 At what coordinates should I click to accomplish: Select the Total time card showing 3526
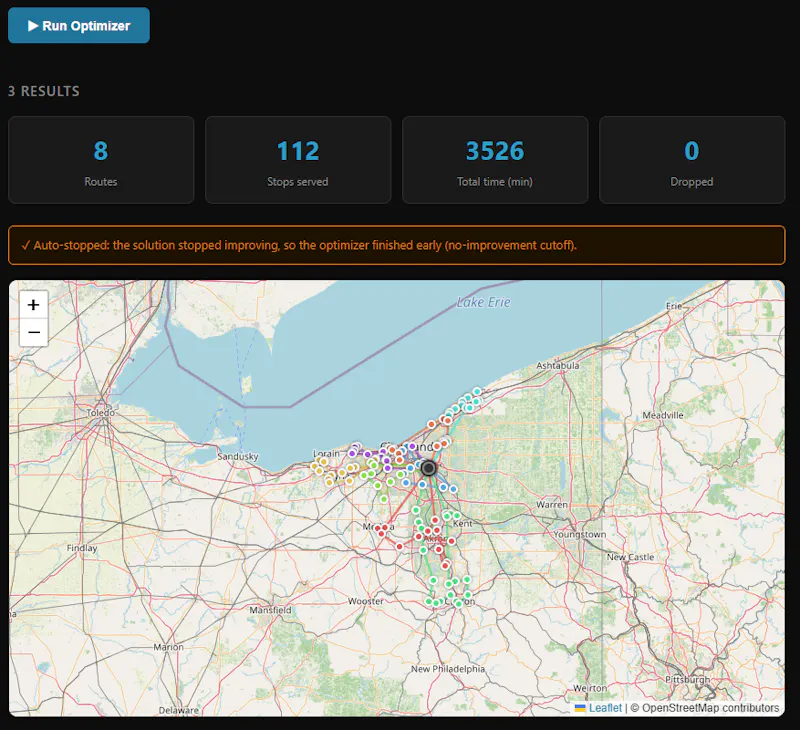[x=495, y=160]
